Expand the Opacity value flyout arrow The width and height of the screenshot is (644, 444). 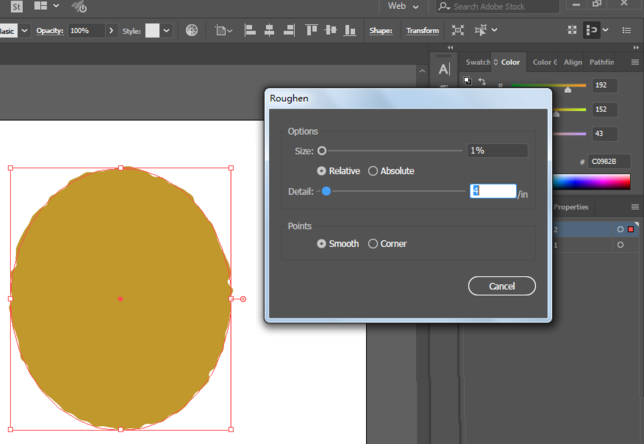click(112, 31)
